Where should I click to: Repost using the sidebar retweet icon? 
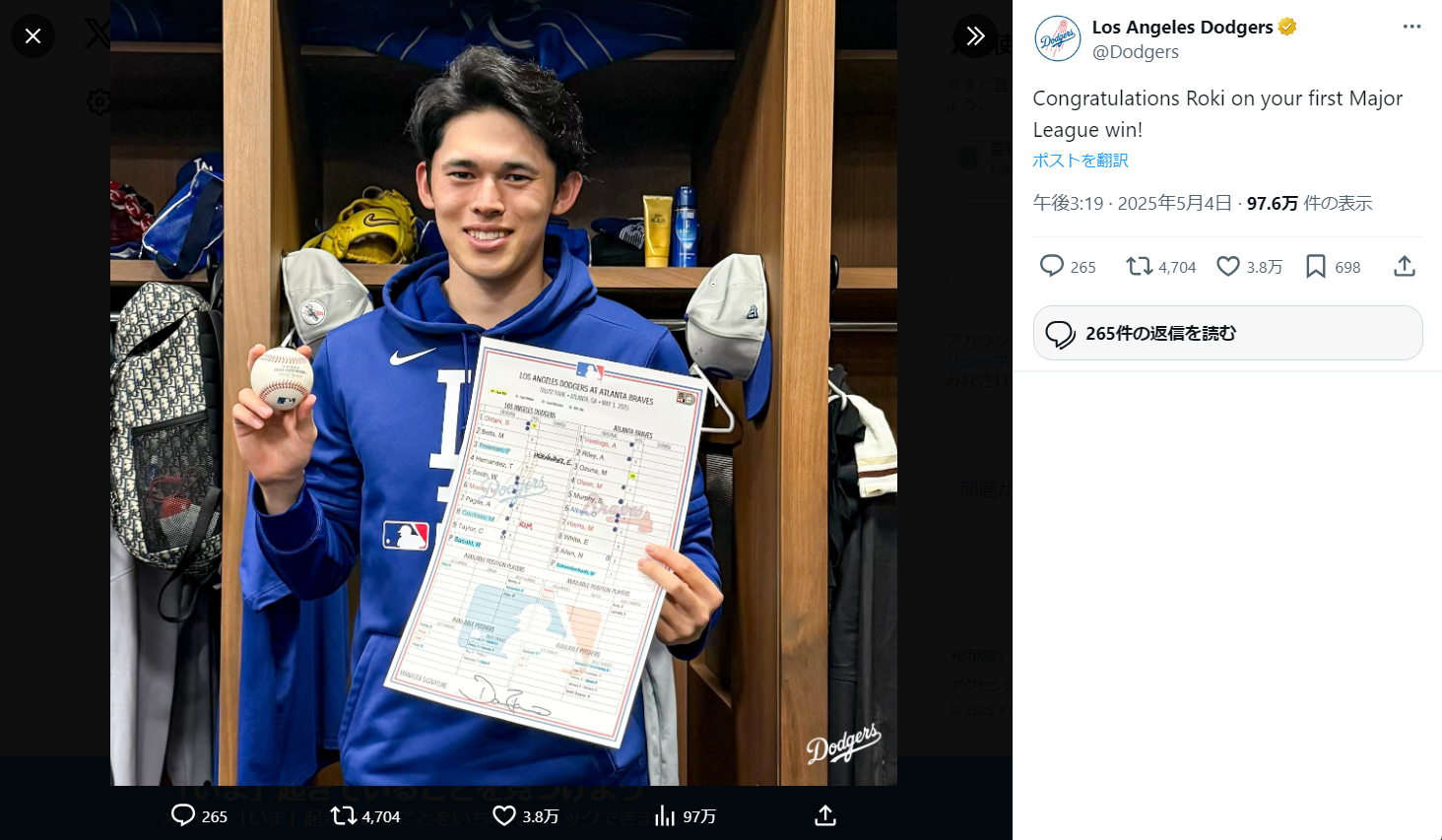(x=1140, y=266)
